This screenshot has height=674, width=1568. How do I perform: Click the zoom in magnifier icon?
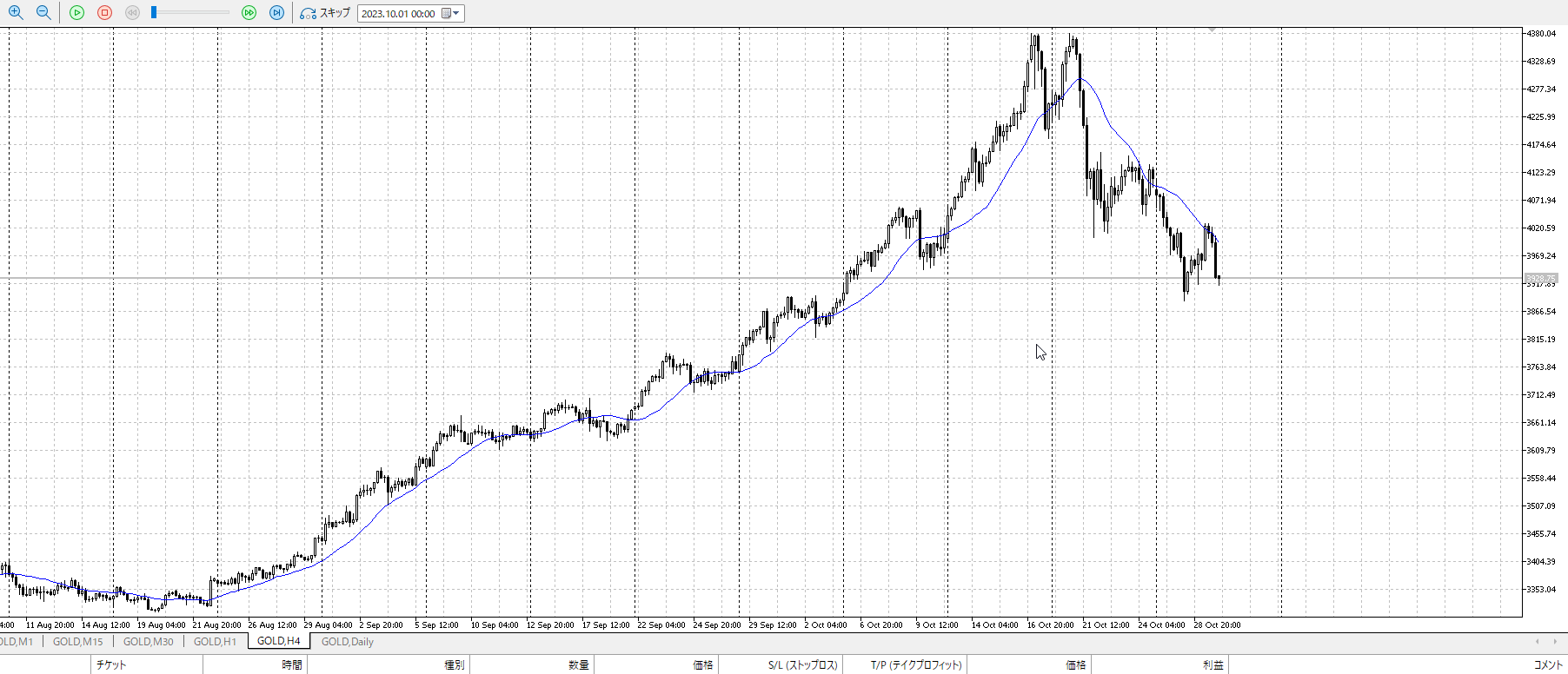(16, 13)
